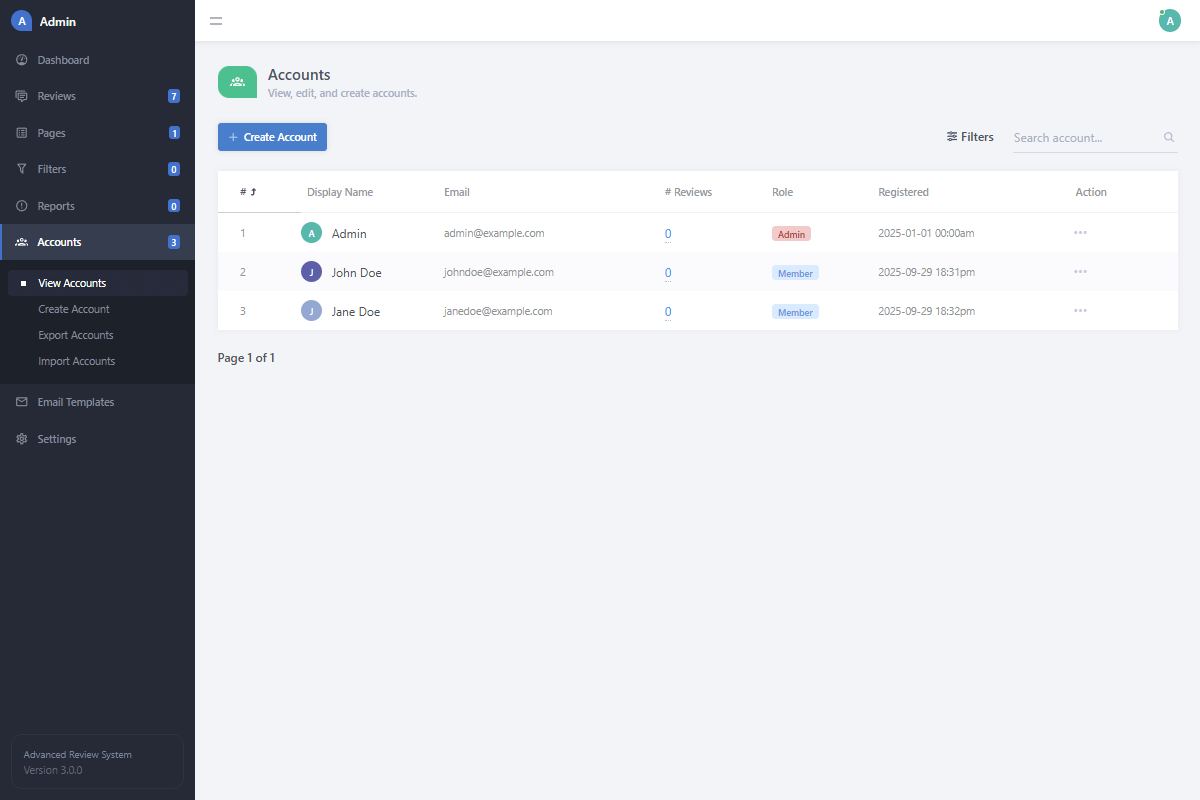Viewport: 1200px width, 800px height.
Task: Click the Create Account button
Action: (x=271, y=136)
